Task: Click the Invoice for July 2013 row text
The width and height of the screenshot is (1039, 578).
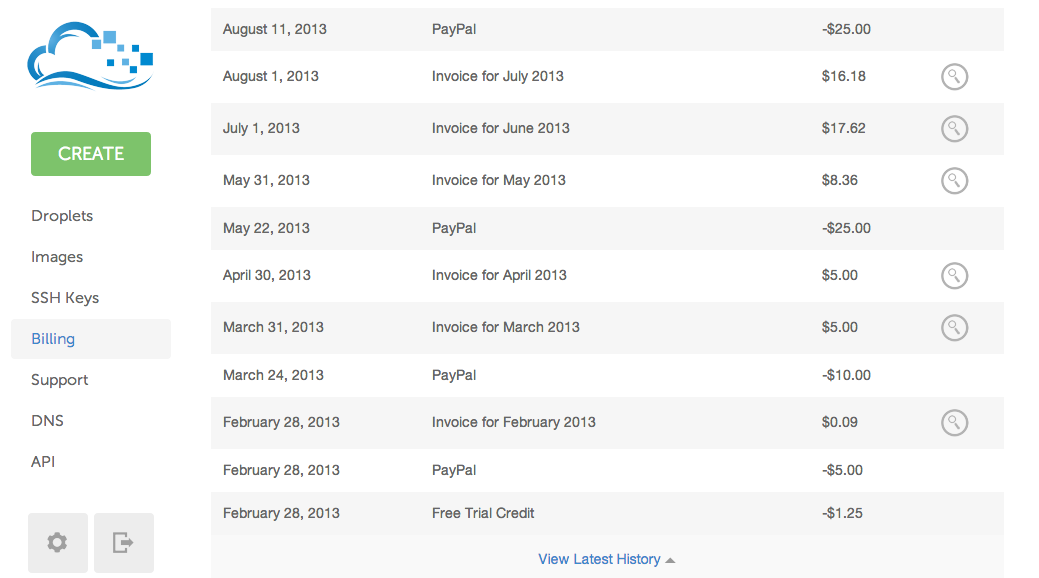Action: pos(497,77)
